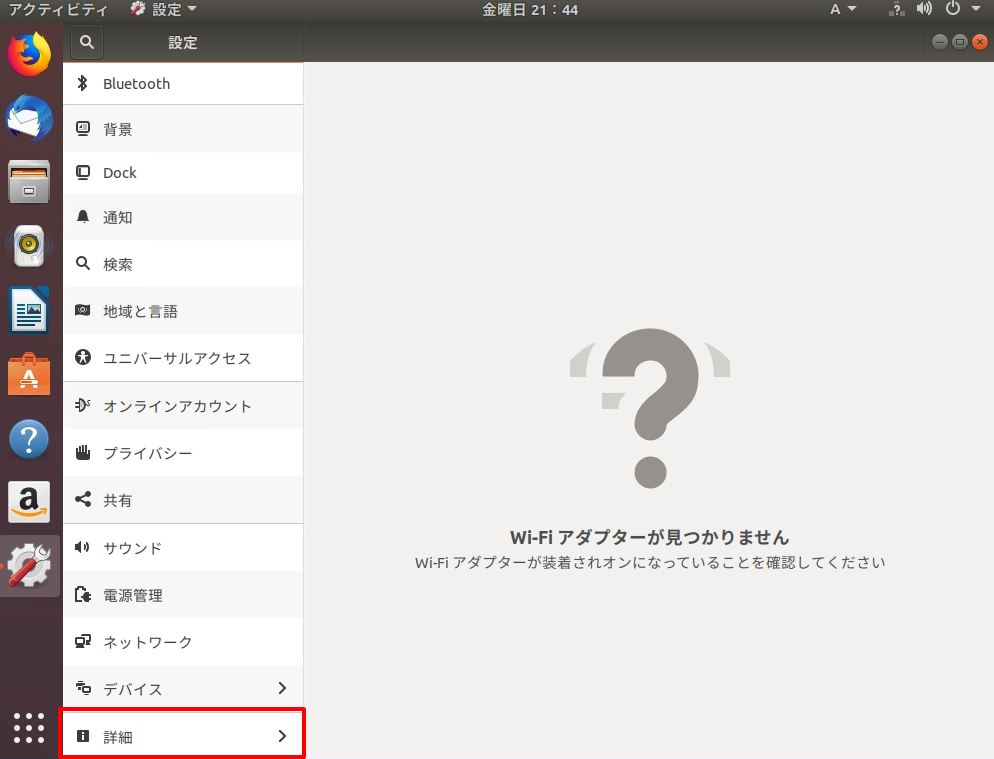The height and width of the screenshot is (759, 994).
Task: Click the Dock icon in sidebar
Action: pyautogui.click(x=83, y=172)
